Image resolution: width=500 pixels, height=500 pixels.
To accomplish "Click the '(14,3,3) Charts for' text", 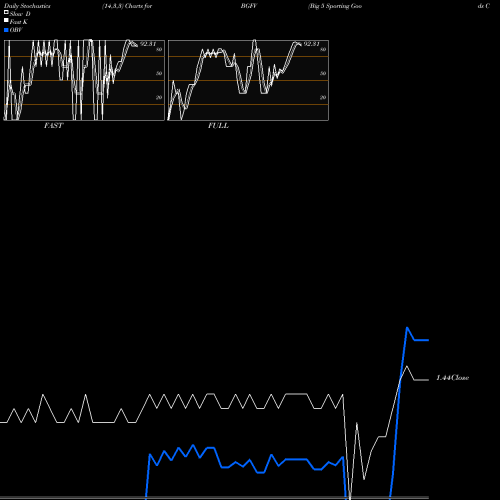I will click(127, 6).
